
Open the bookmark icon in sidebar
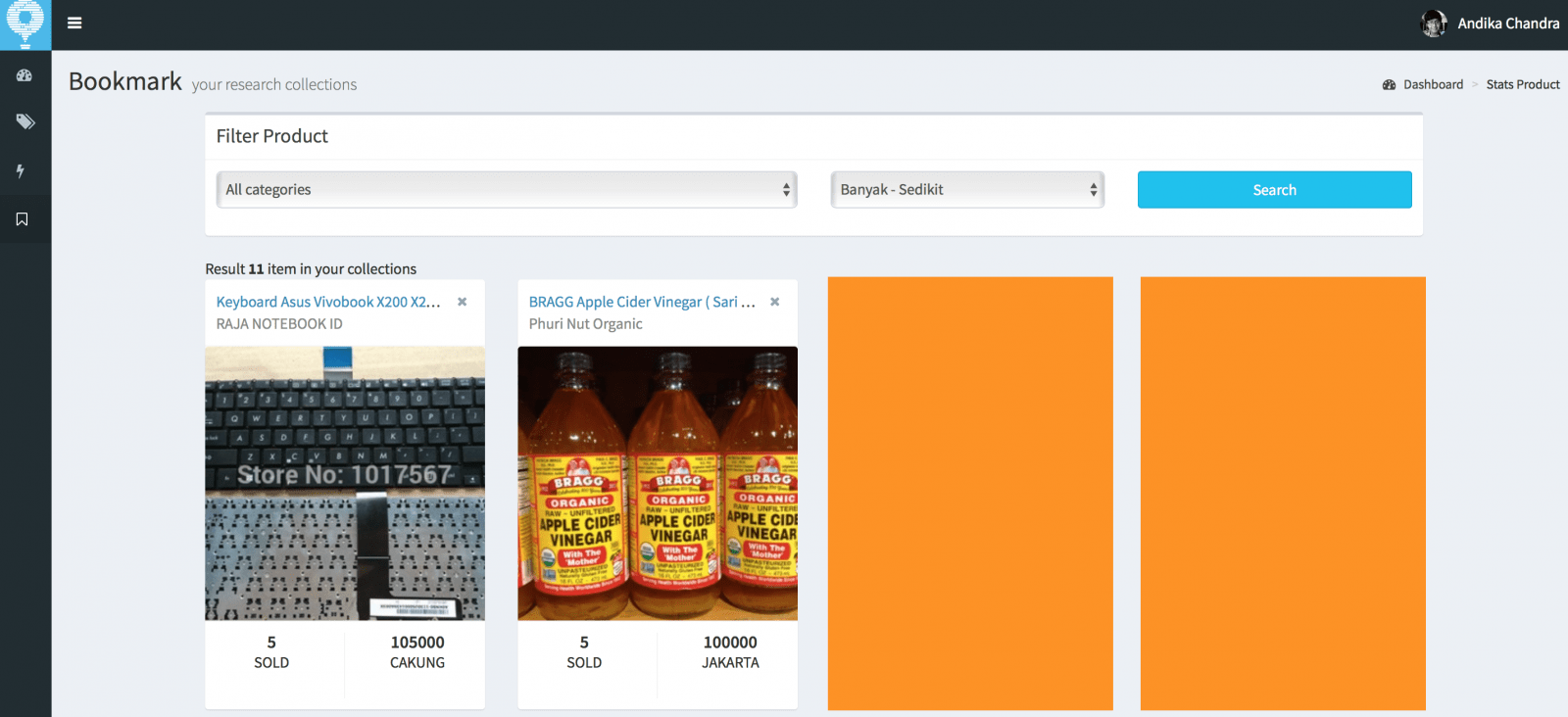point(22,219)
